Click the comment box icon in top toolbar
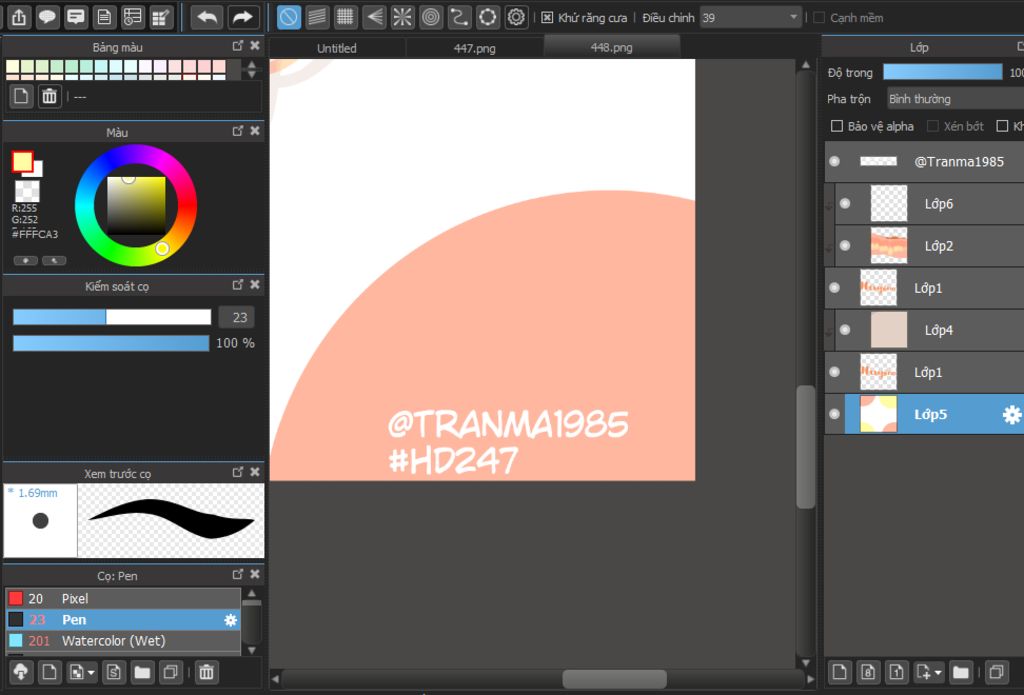 76,17
